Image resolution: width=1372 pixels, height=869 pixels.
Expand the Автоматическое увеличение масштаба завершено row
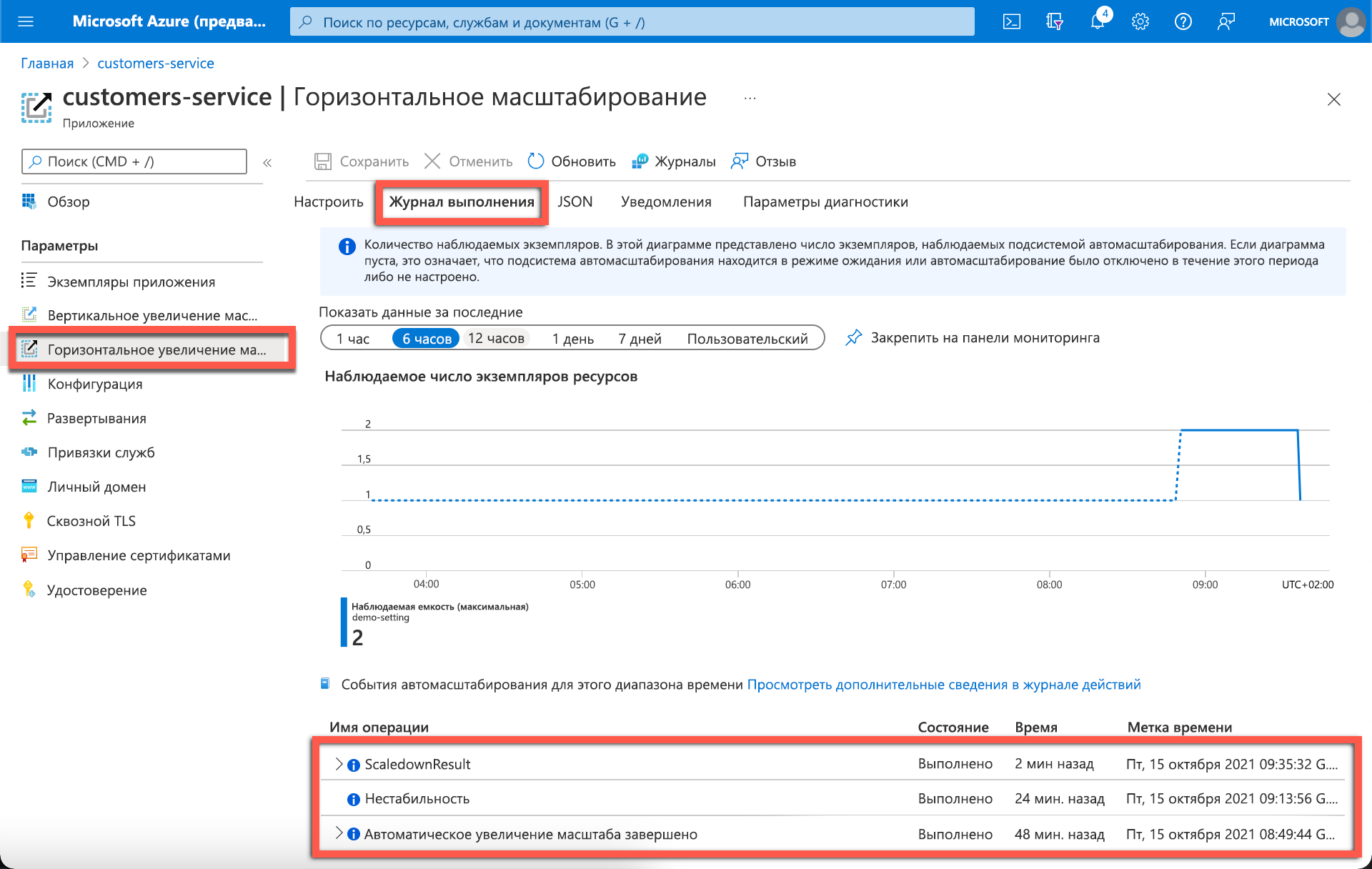(339, 834)
